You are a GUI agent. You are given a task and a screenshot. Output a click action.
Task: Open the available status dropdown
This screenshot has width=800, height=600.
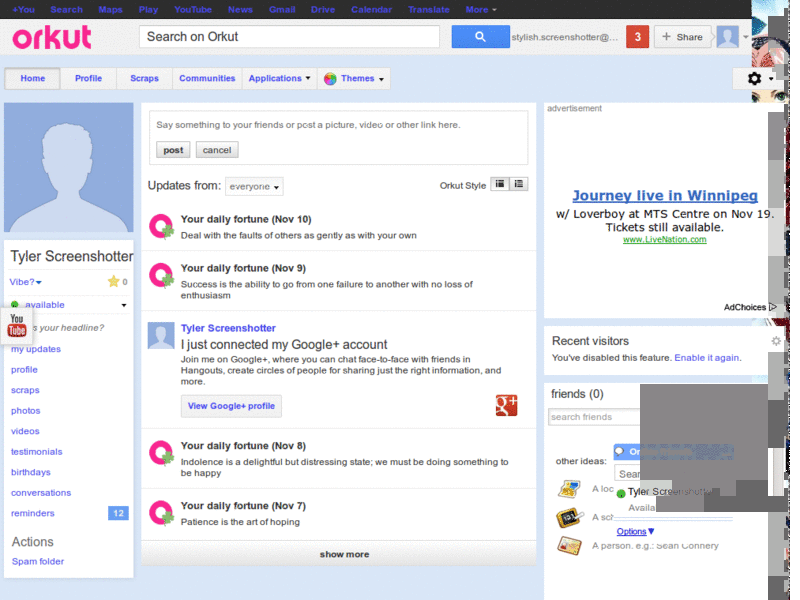(x=124, y=305)
